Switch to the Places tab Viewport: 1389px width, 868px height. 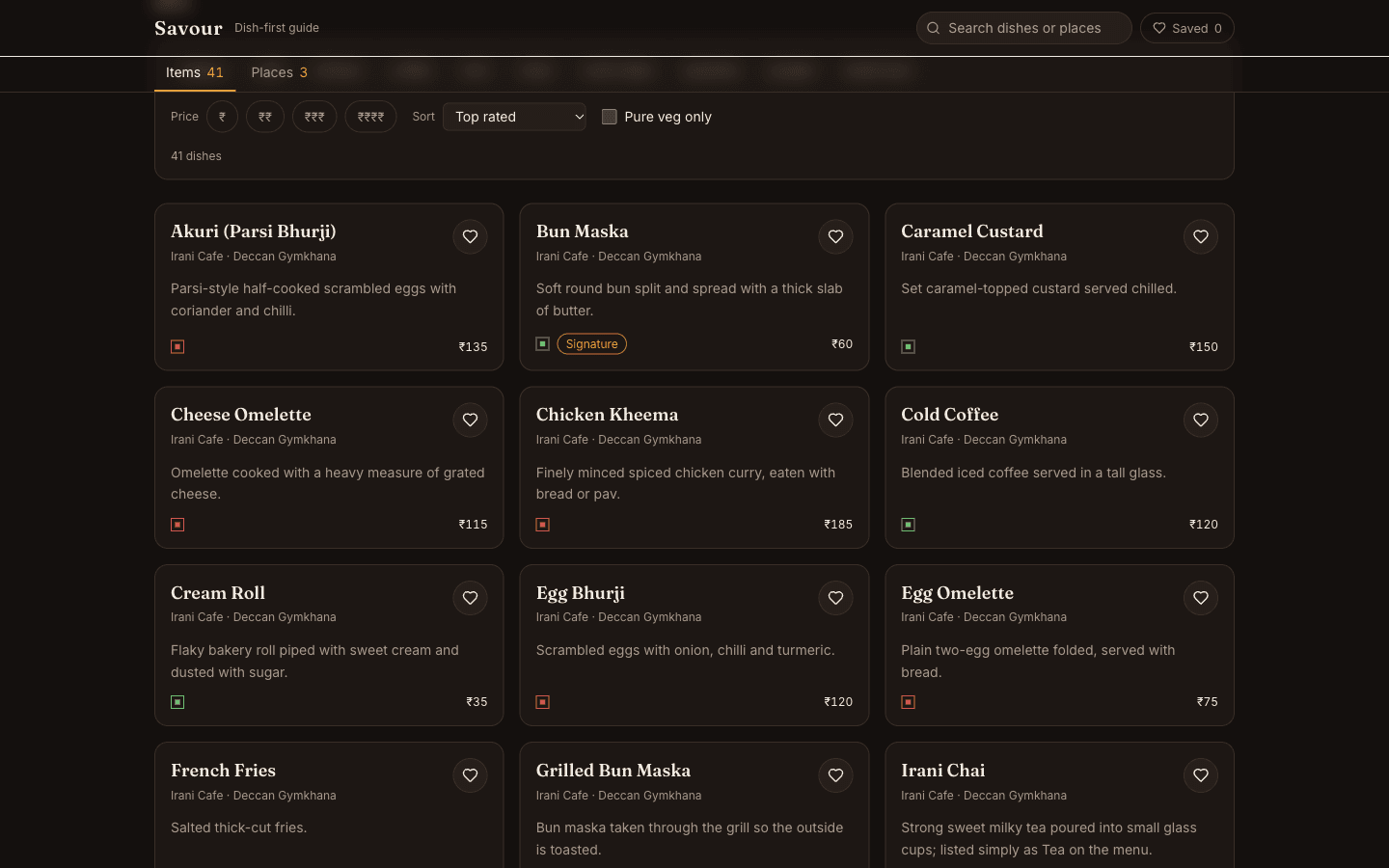click(280, 73)
